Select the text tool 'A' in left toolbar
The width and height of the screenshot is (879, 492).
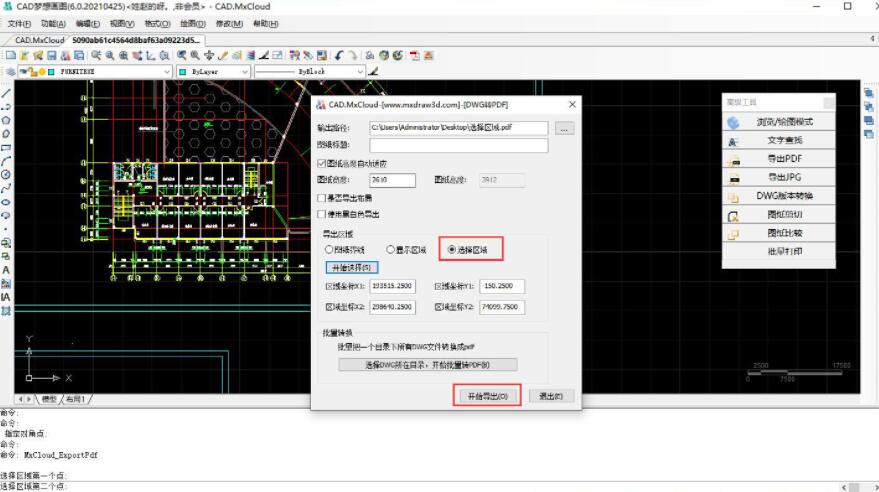click(x=6, y=270)
